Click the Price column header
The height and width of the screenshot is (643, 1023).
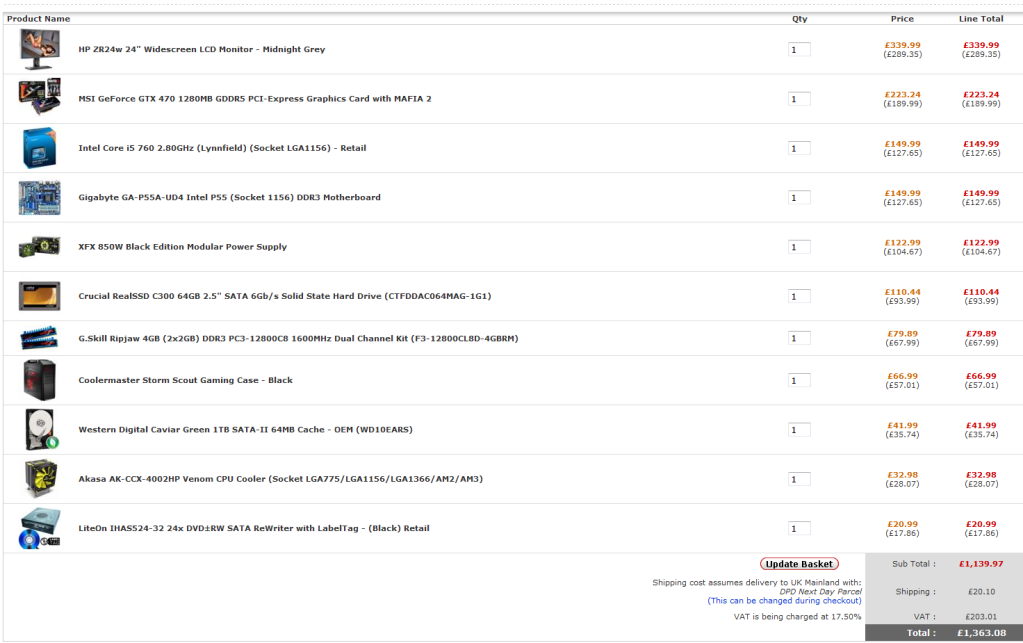tap(902, 19)
